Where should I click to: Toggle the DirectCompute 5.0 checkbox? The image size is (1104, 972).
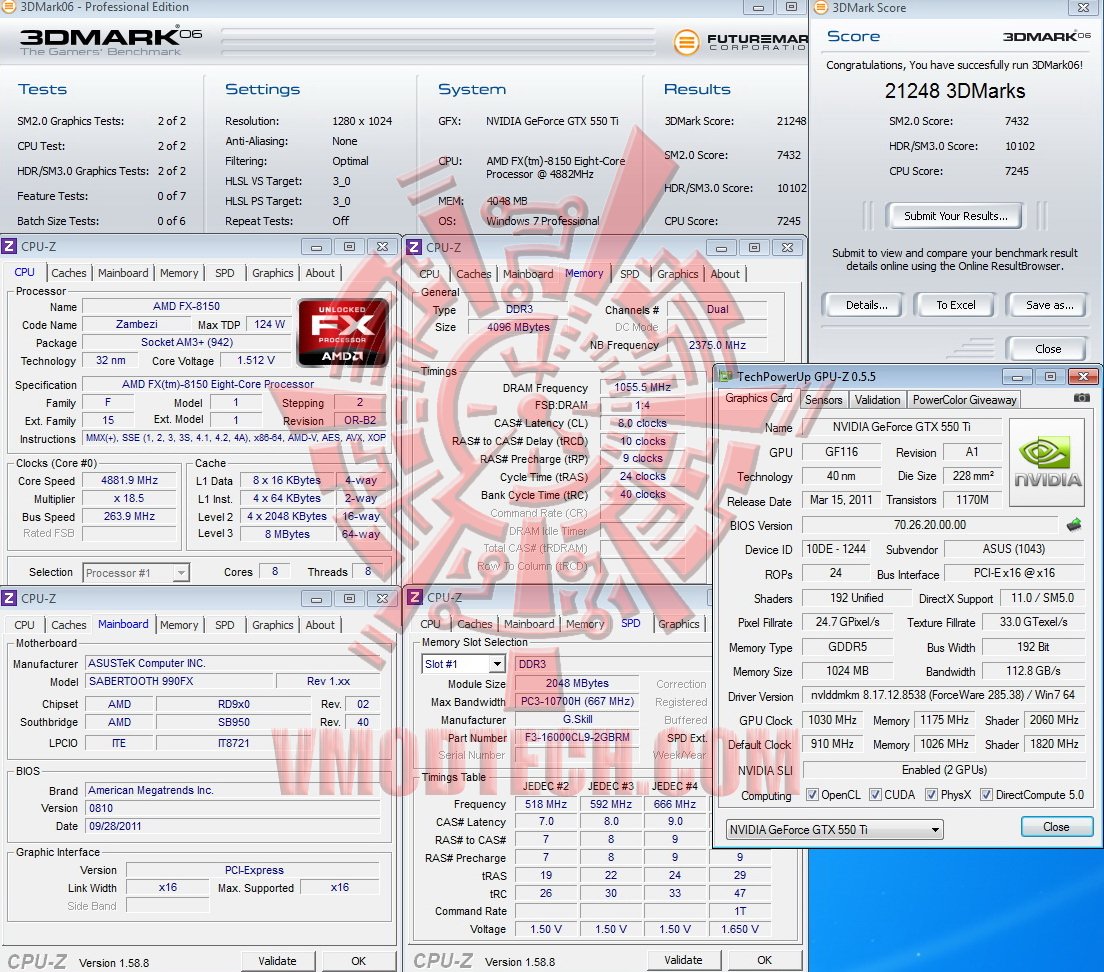(x=986, y=795)
